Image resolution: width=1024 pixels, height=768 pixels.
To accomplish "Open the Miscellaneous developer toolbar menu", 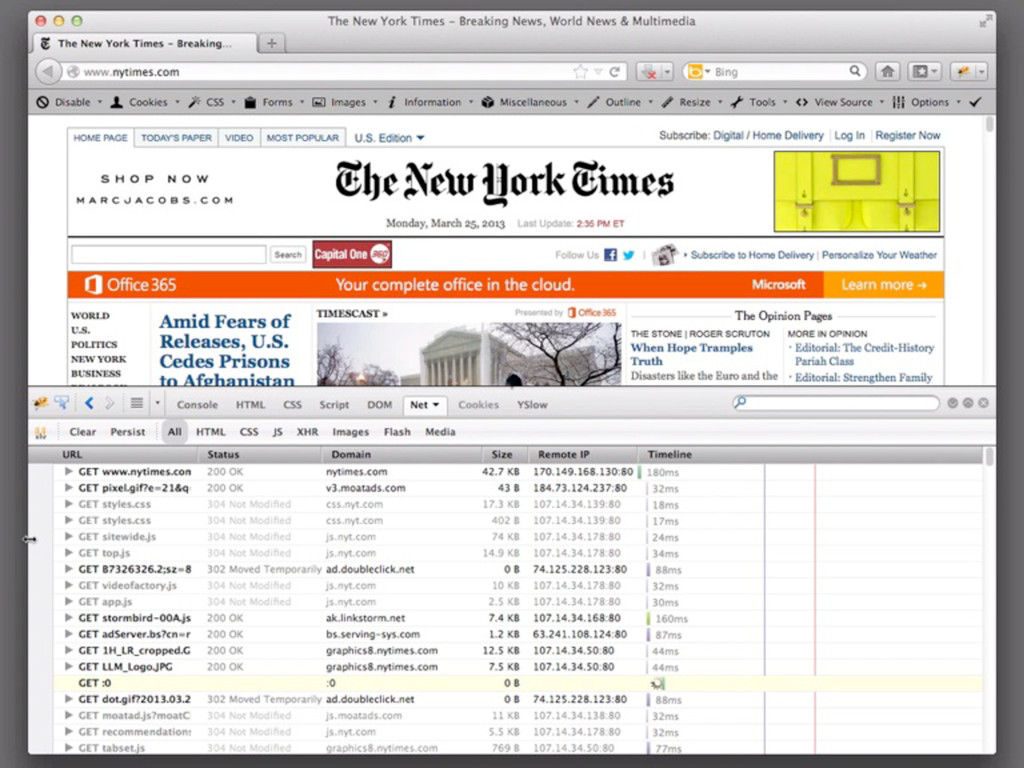I will pos(530,102).
